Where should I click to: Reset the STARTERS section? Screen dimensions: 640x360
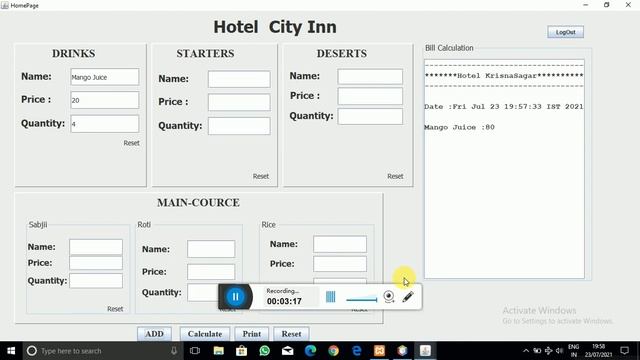point(261,176)
